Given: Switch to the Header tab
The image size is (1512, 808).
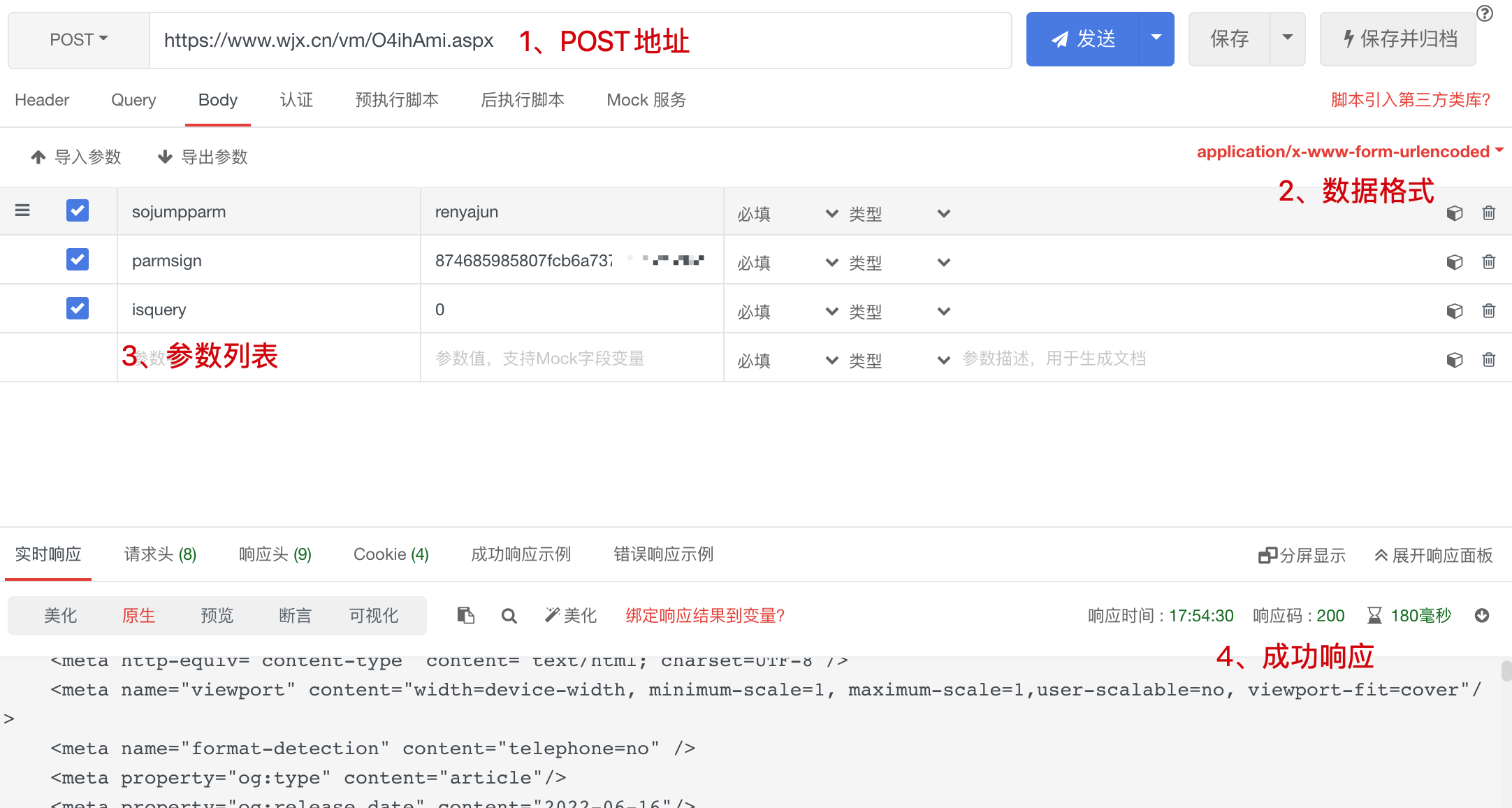Looking at the screenshot, I should click(x=42, y=100).
